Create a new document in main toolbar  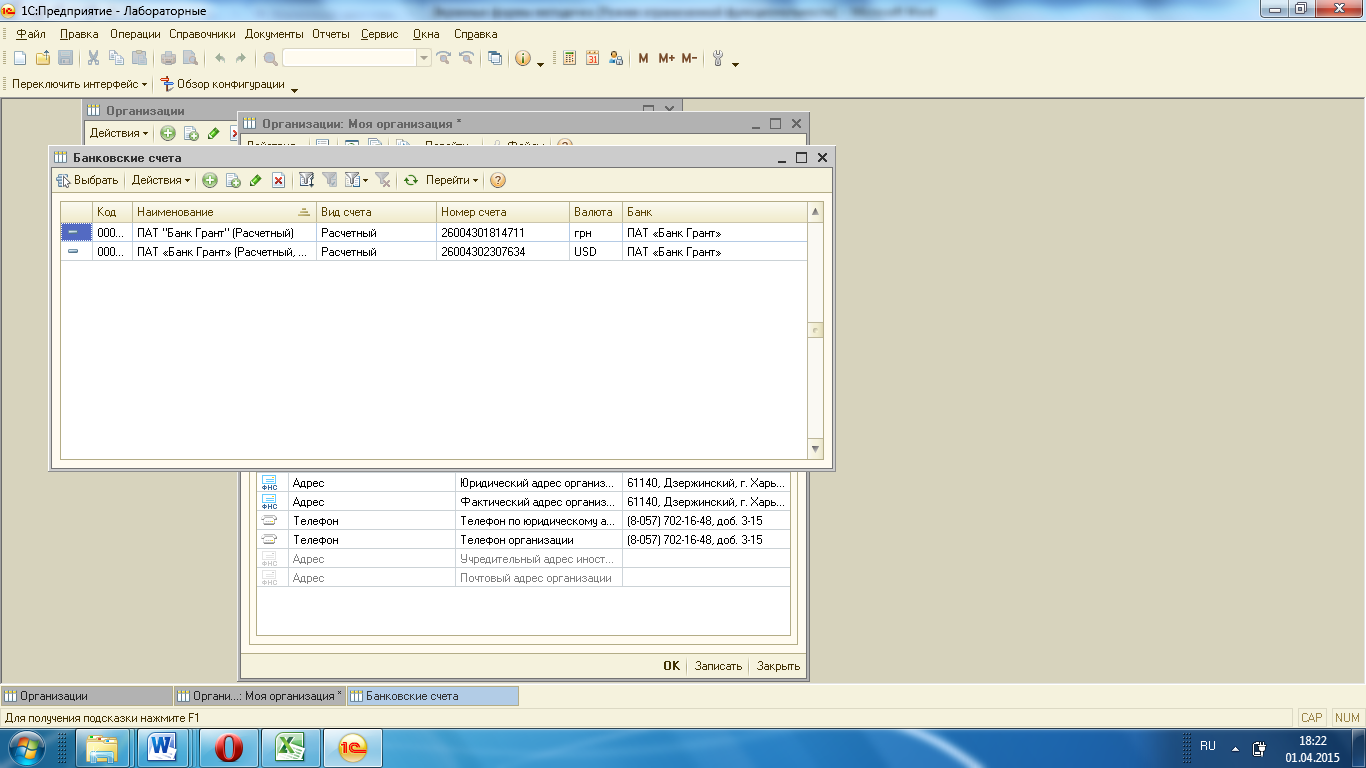click(x=20, y=58)
